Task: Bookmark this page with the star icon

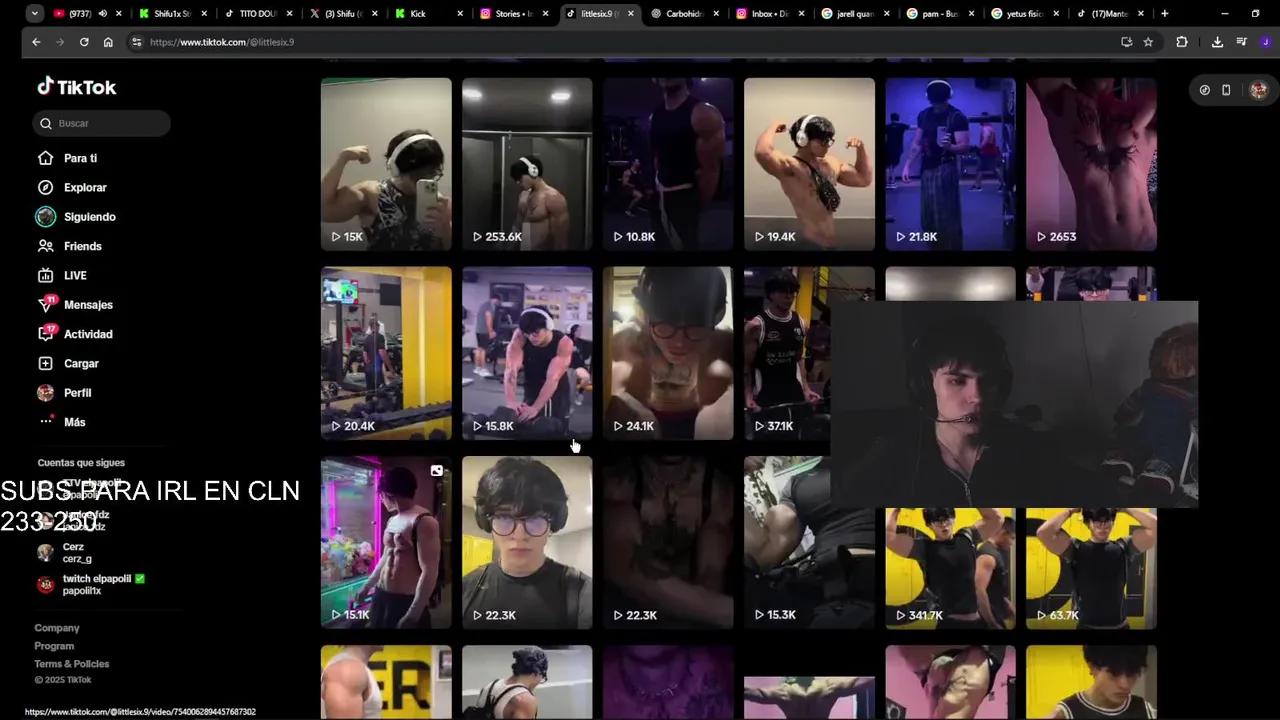Action: (1148, 42)
